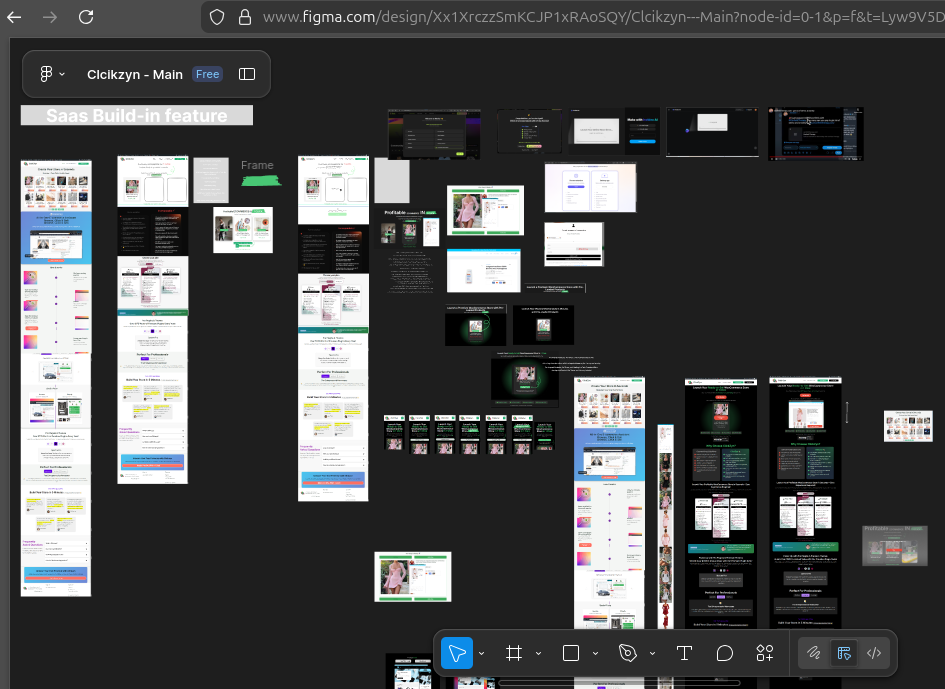Click the Free plan badge

pos(207,74)
